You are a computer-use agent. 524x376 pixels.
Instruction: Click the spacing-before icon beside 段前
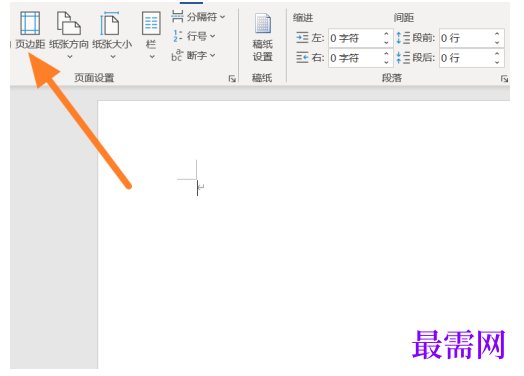point(403,38)
